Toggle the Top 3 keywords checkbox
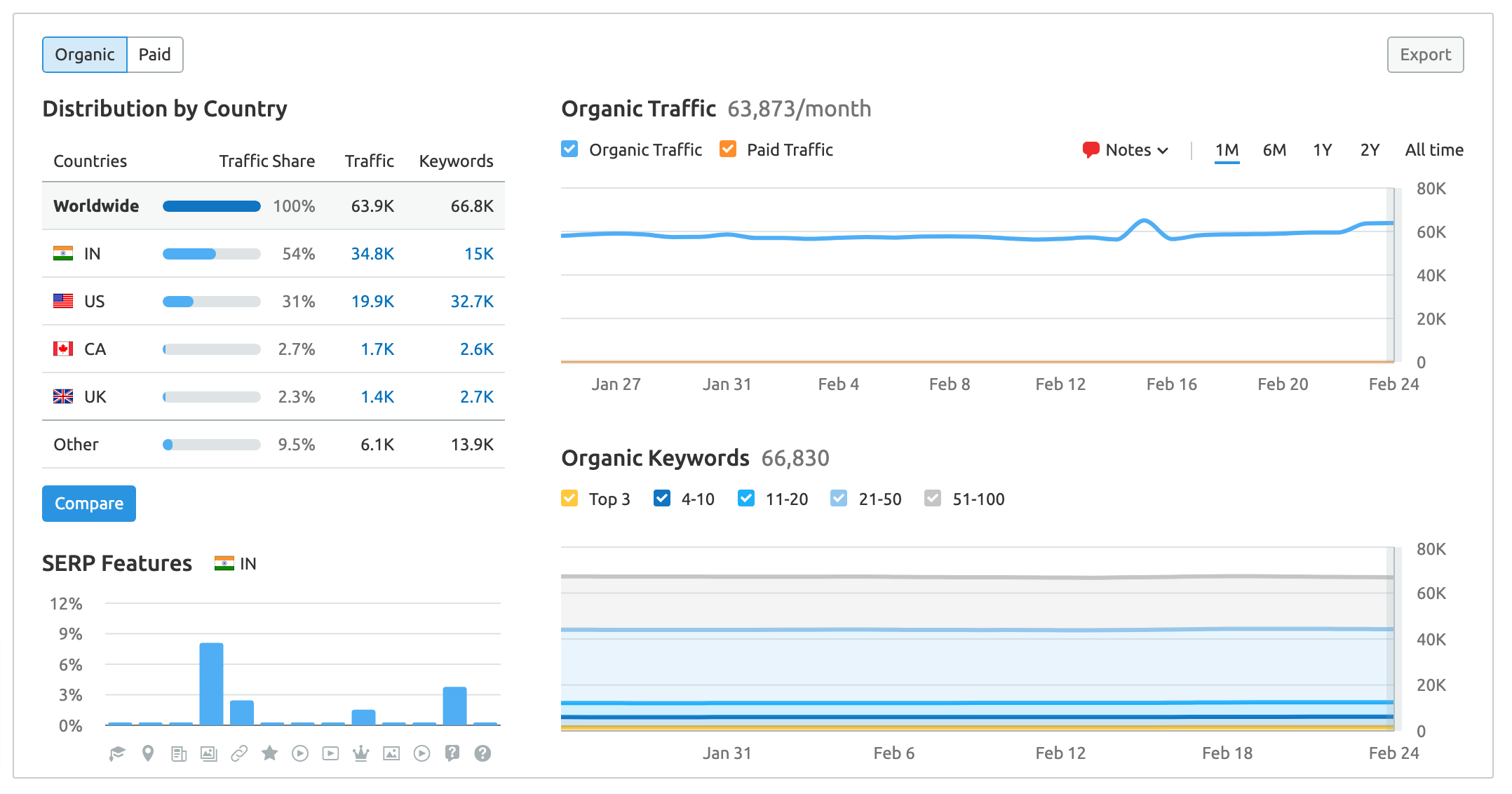The height and width of the screenshot is (794, 1512). click(x=569, y=499)
